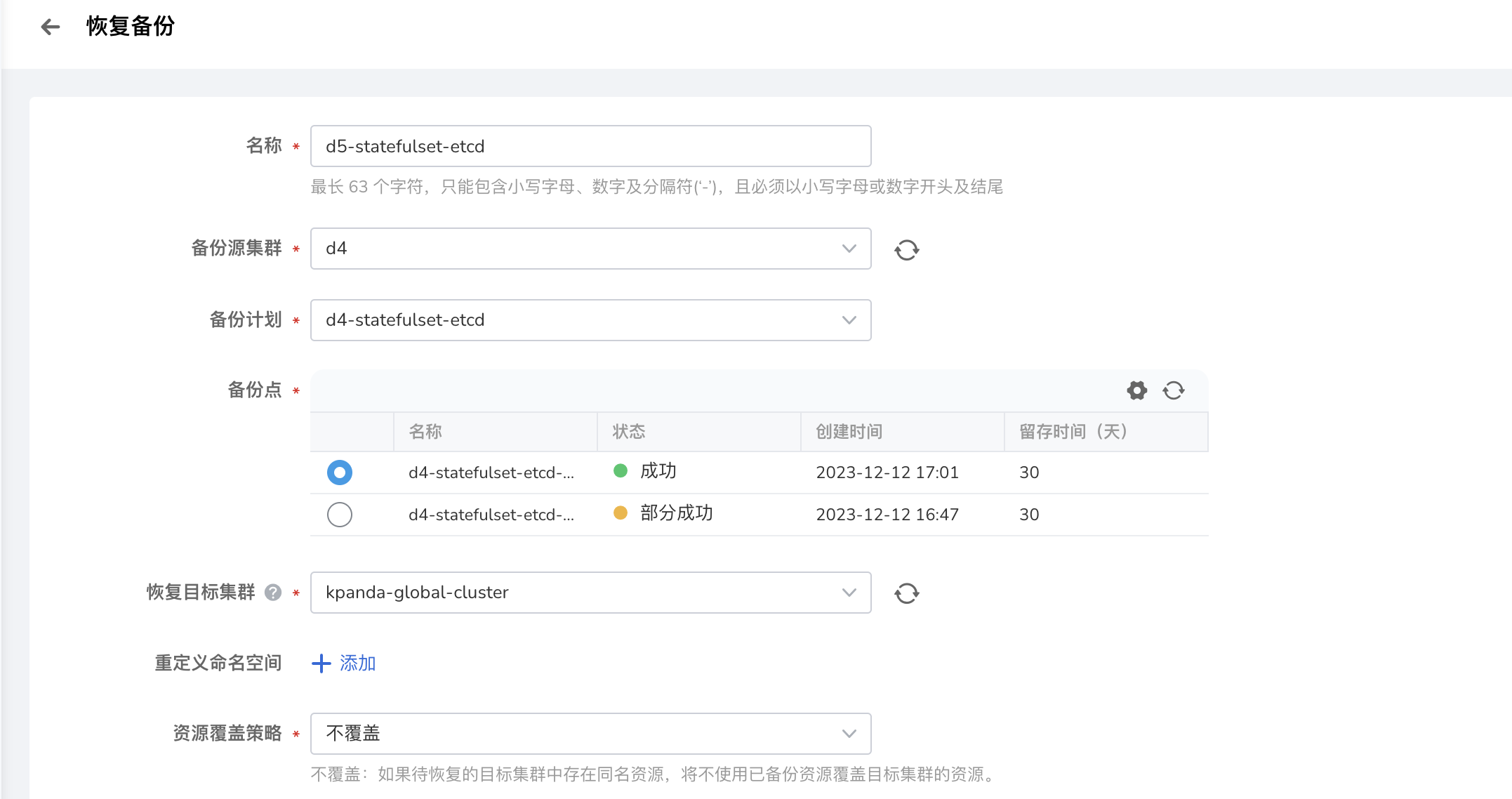Click the second d4-statefulset-etcd backup name
1512x799 pixels.
click(491, 515)
